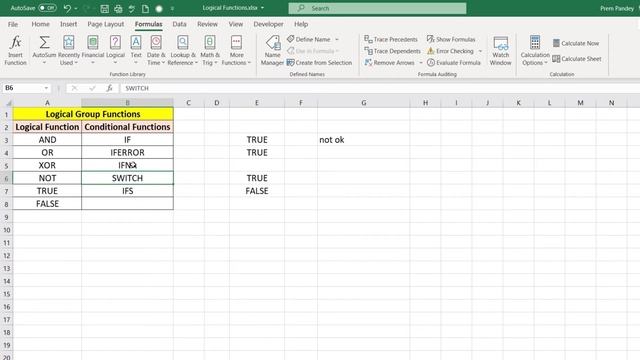Open Math & Trig functions
Viewport: 640px width, 360px height.
click(210, 50)
